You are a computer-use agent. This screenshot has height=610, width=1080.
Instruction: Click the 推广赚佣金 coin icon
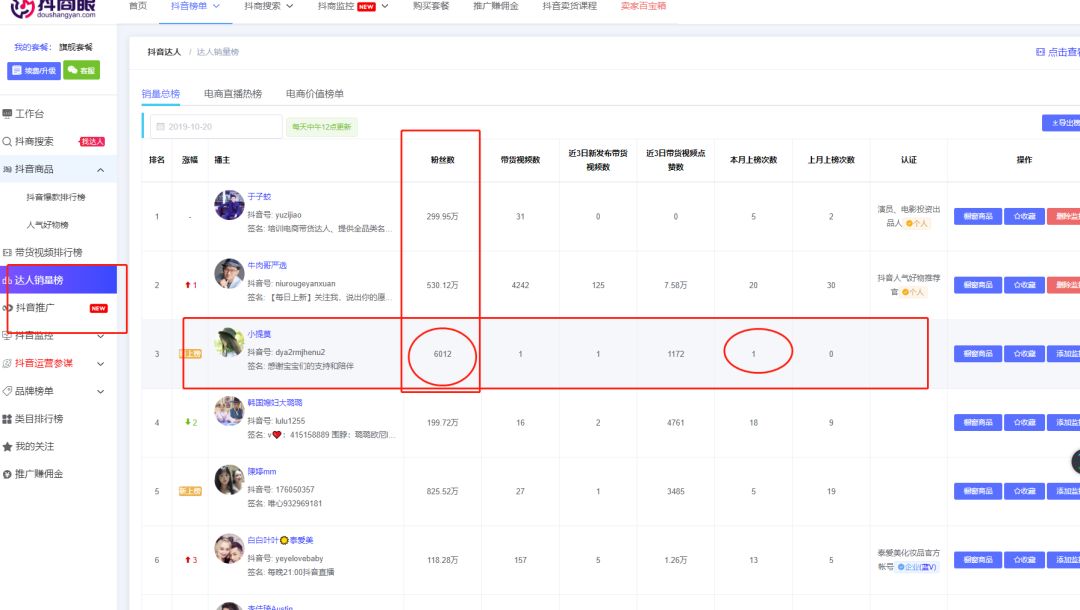tap(7, 474)
